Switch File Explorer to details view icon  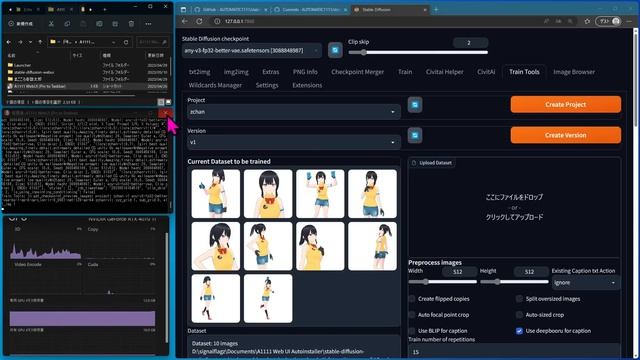(x=161, y=102)
